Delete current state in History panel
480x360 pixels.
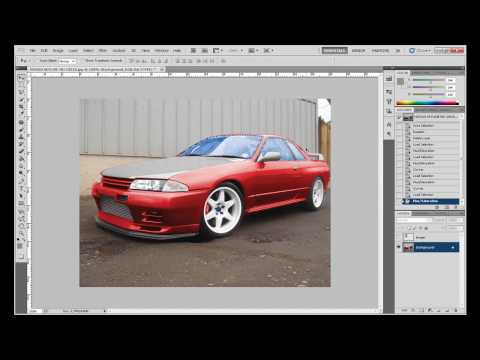[455, 207]
